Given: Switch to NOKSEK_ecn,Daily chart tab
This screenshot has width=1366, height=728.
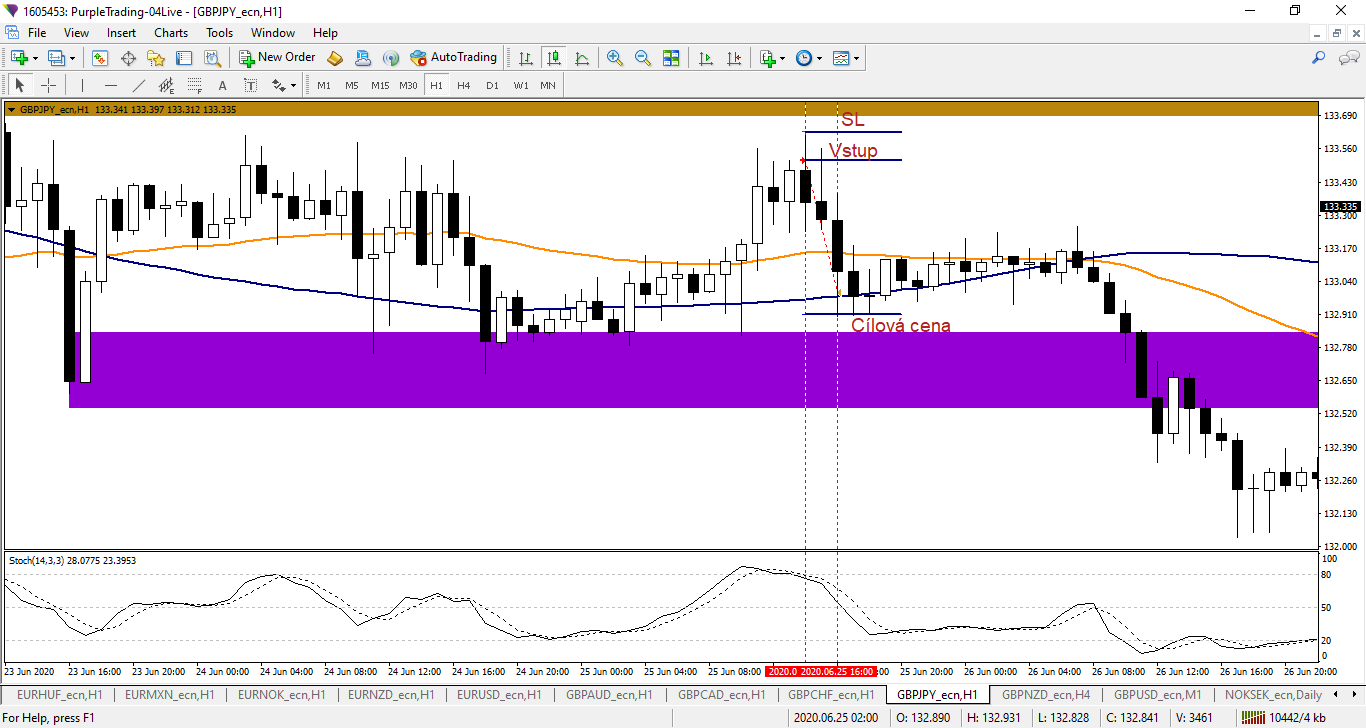Looking at the screenshot, I should pos(1272,694).
